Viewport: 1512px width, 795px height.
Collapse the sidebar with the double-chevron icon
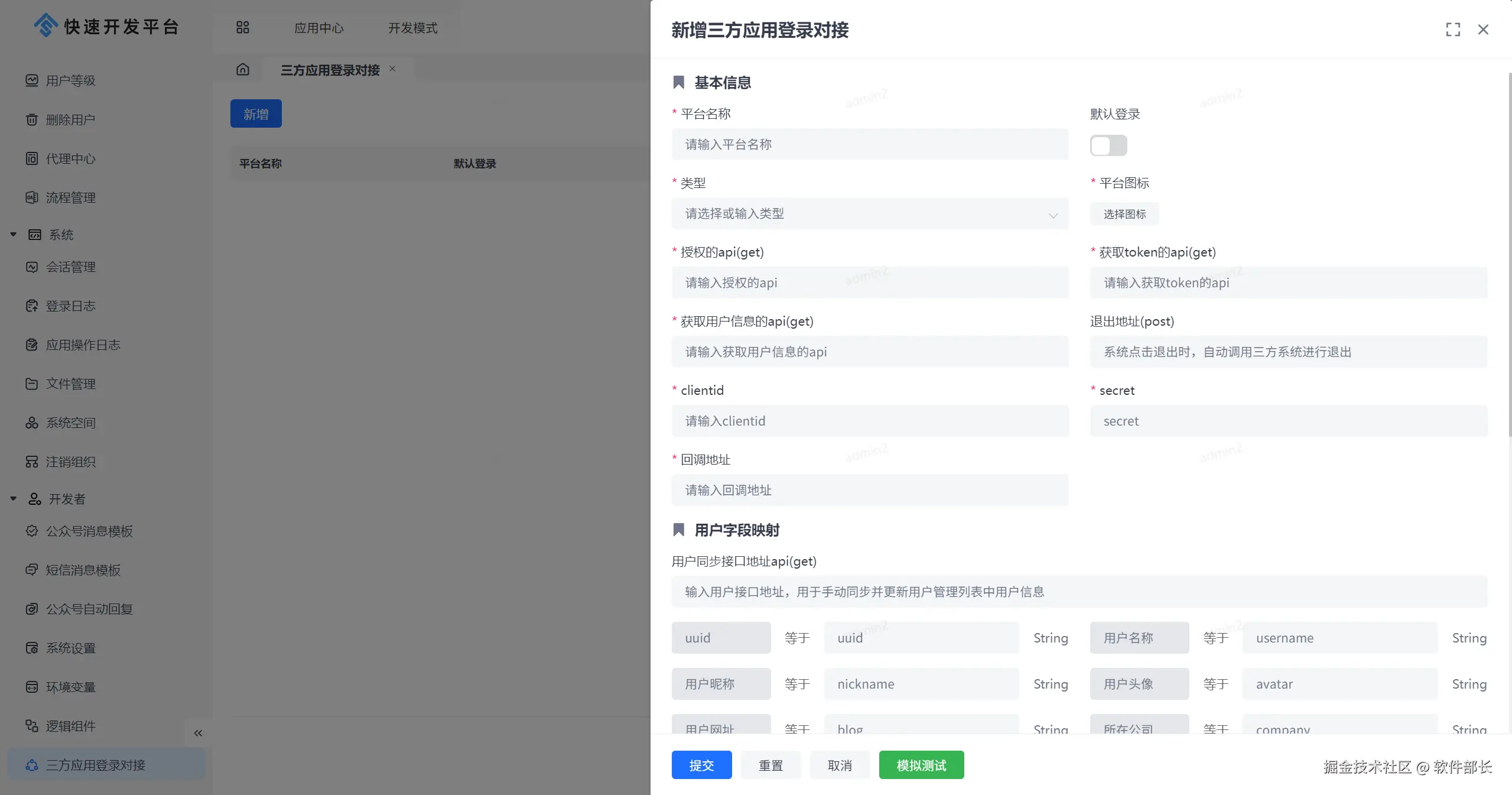198,733
